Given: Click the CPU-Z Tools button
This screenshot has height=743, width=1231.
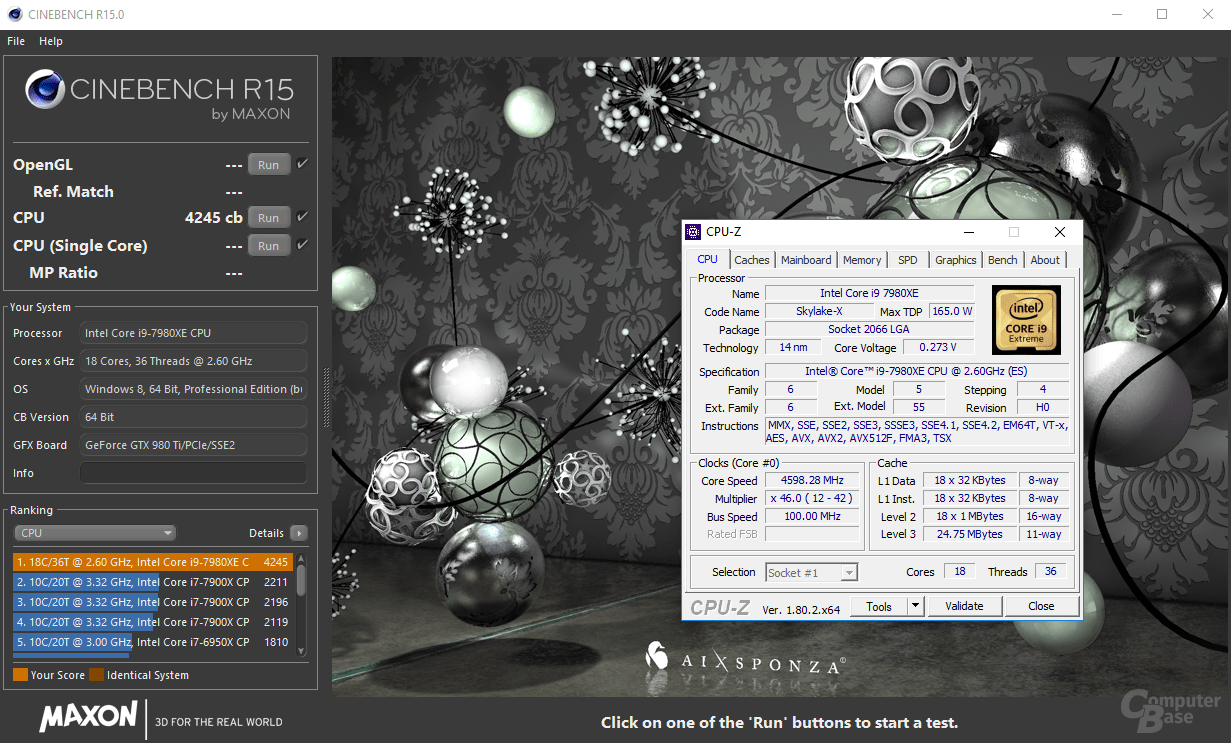Looking at the screenshot, I should [x=879, y=606].
